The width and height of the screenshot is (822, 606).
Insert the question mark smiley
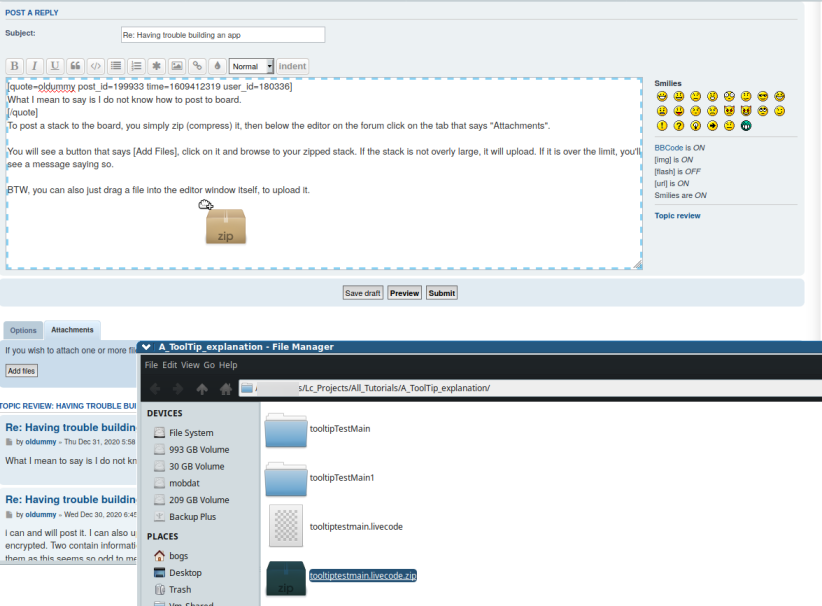point(679,126)
